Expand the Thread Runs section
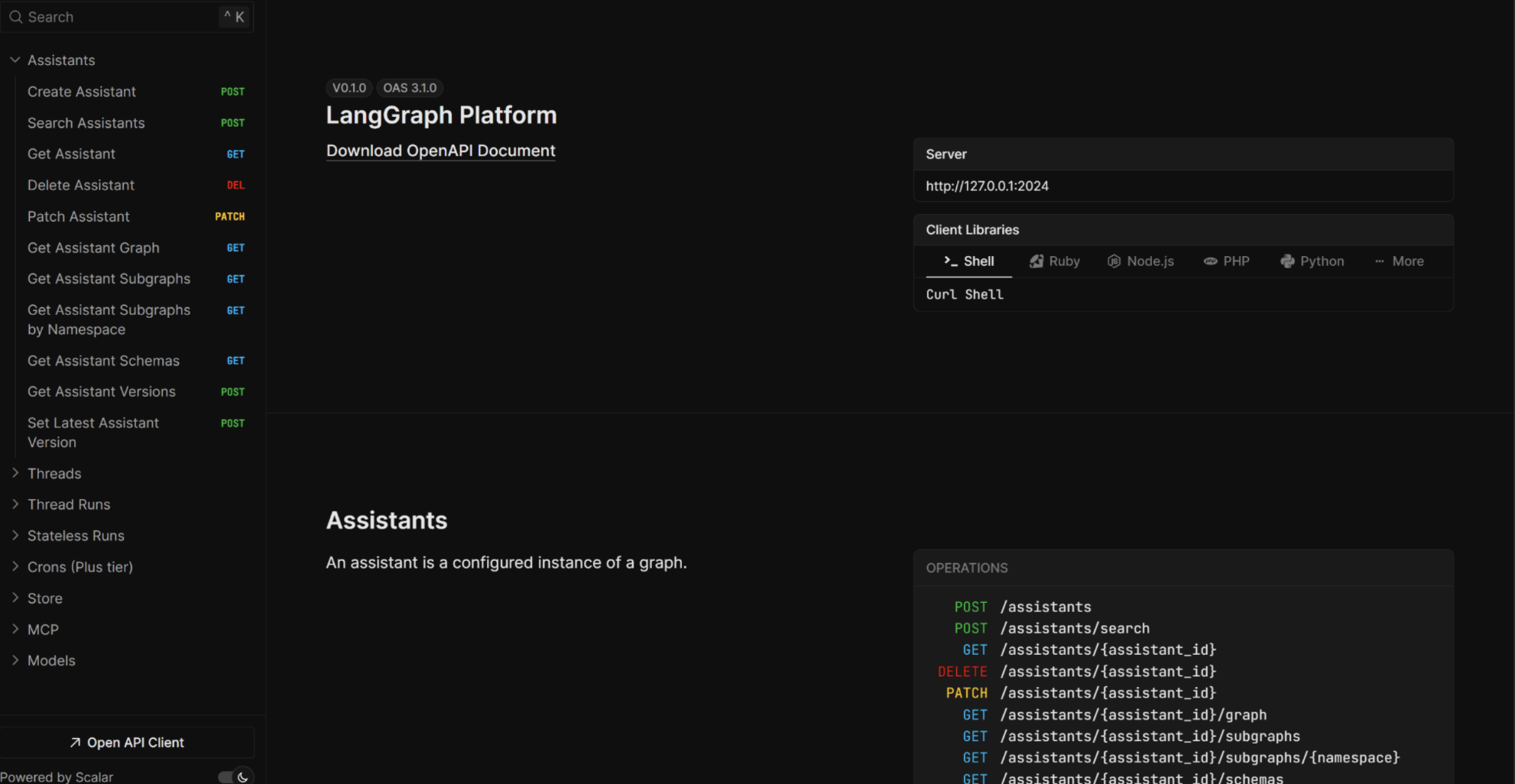The width and height of the screenshot is (1515, 784). (x=15, y=504)
